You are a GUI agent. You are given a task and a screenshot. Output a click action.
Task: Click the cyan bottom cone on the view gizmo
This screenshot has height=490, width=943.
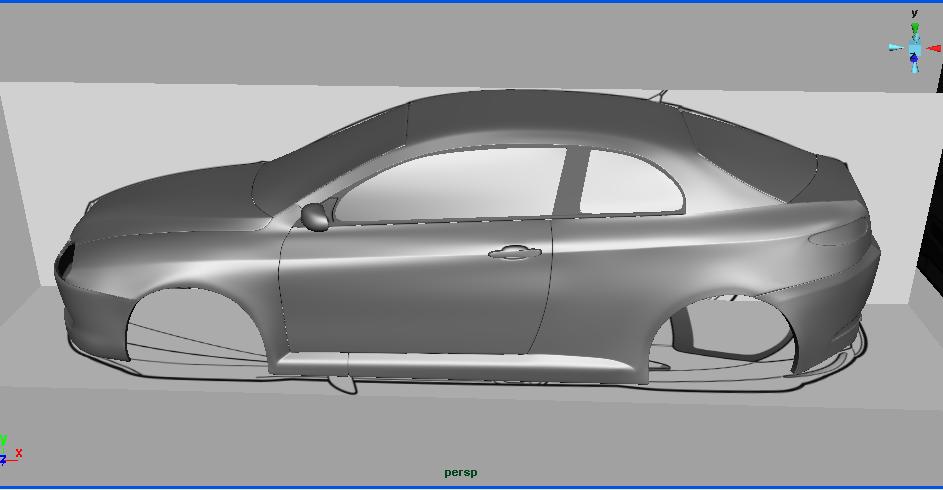coord(915,67)
